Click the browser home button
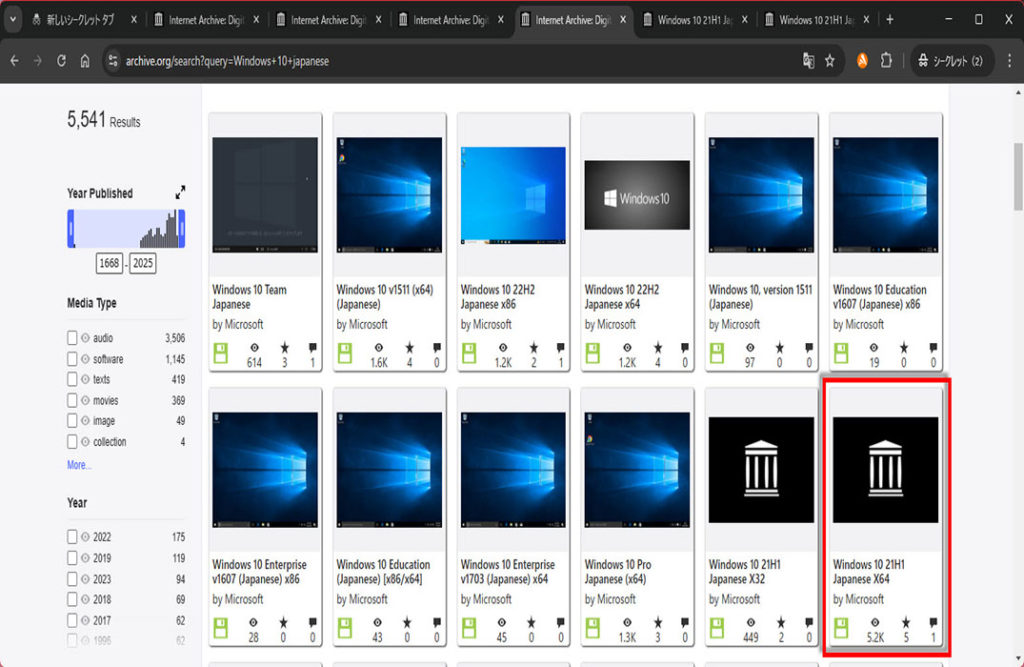Screen dimensions: 1024x667 tap(86, 61)
